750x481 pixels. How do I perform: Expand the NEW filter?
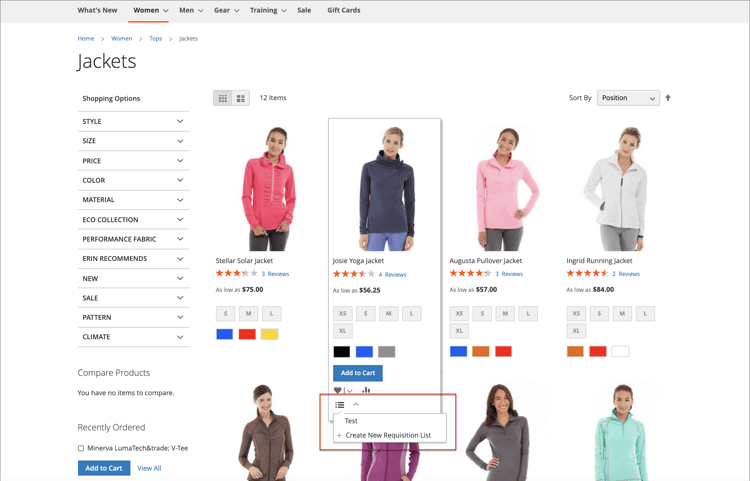click(x=133, y=278)
